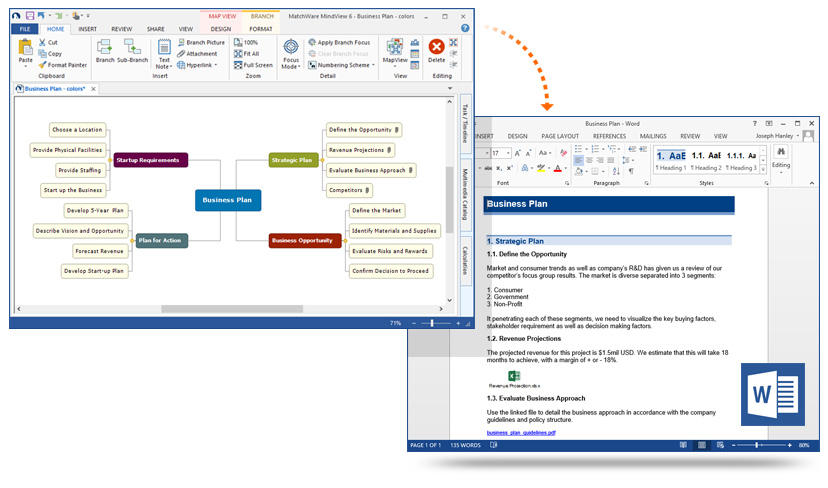This screenshot has width=828, height=488.
Task: Open Word REFERENCES tab
Action: click(609, 136)
